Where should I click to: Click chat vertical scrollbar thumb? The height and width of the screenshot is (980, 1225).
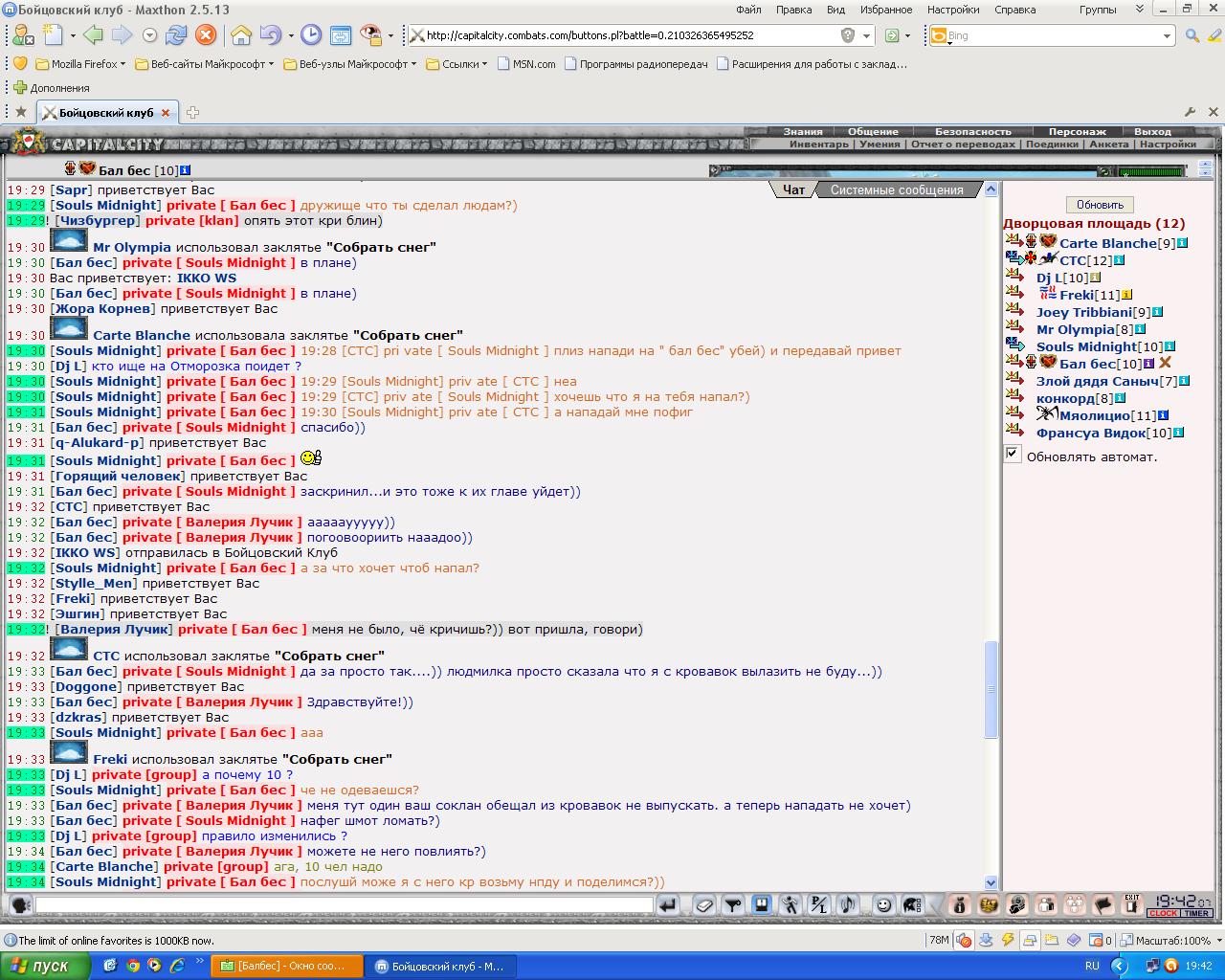(991, 689)
